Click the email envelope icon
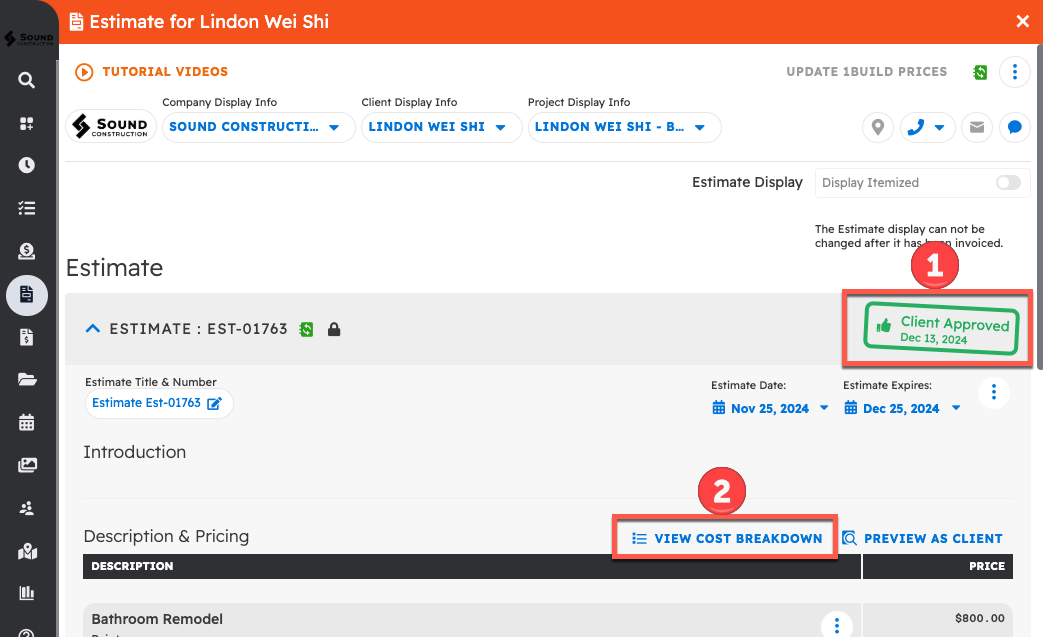 point(976,127)
